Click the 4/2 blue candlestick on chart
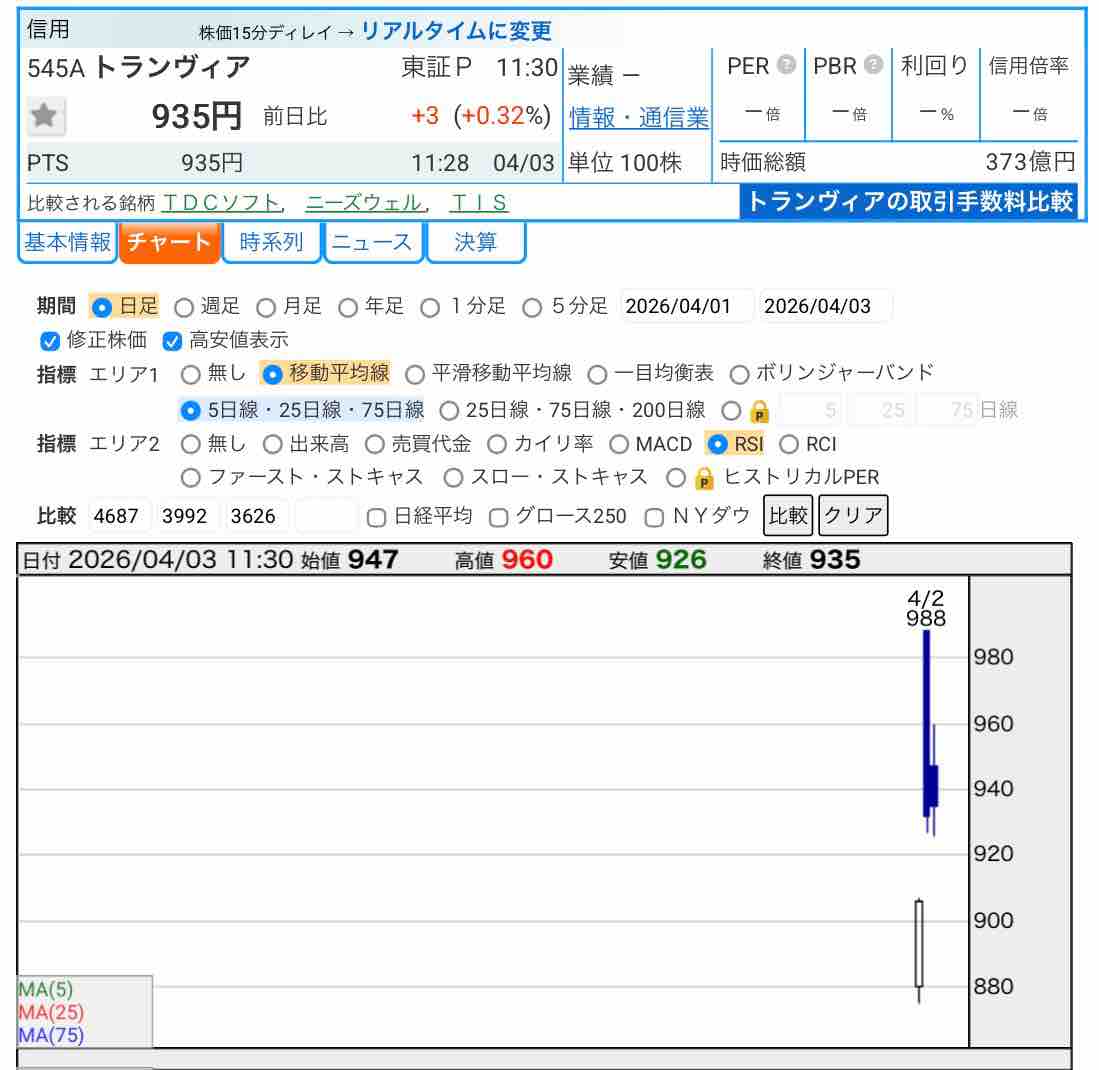Viewport: 1099px width, 1070px height. pyautogui.click(x=927, y=723)
